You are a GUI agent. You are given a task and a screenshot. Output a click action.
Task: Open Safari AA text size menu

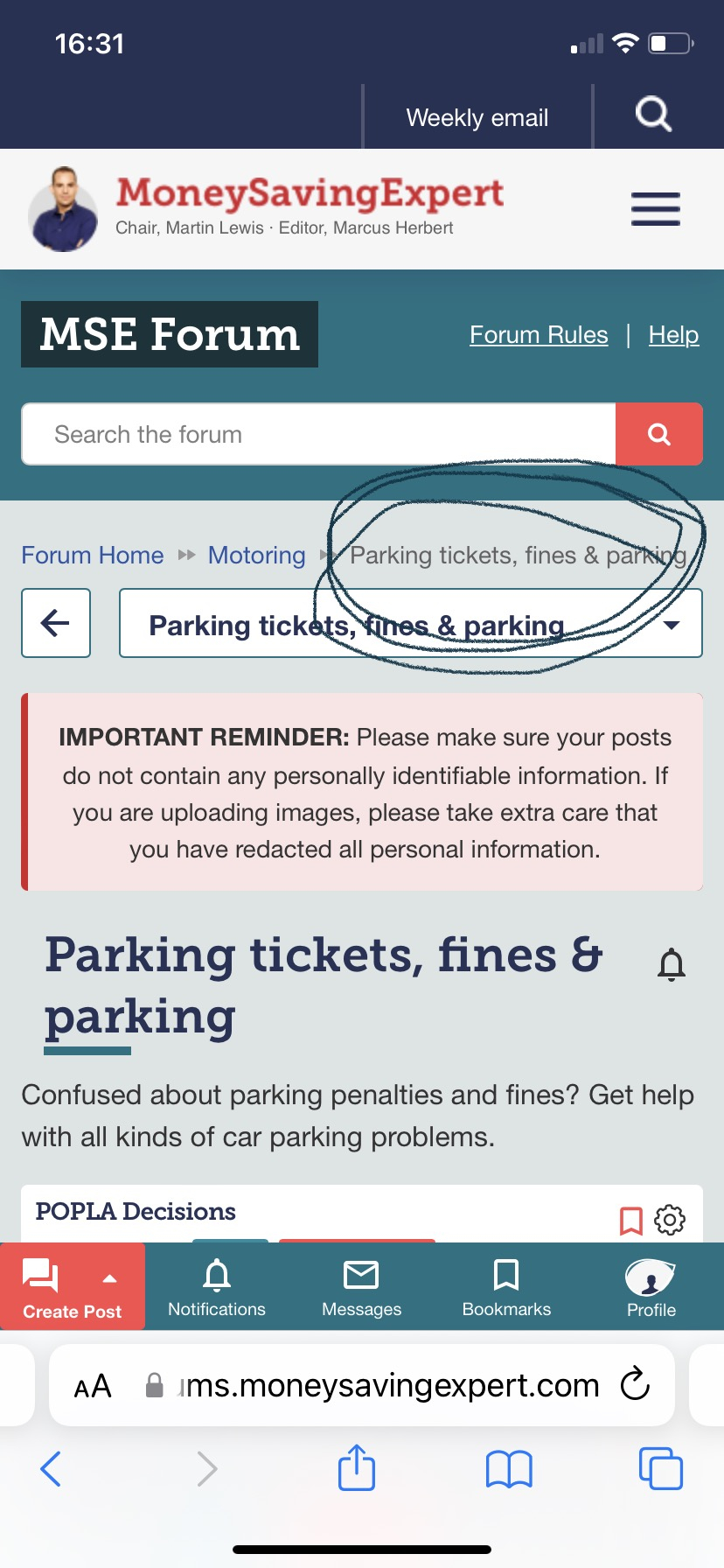(x=93, y=1386)
